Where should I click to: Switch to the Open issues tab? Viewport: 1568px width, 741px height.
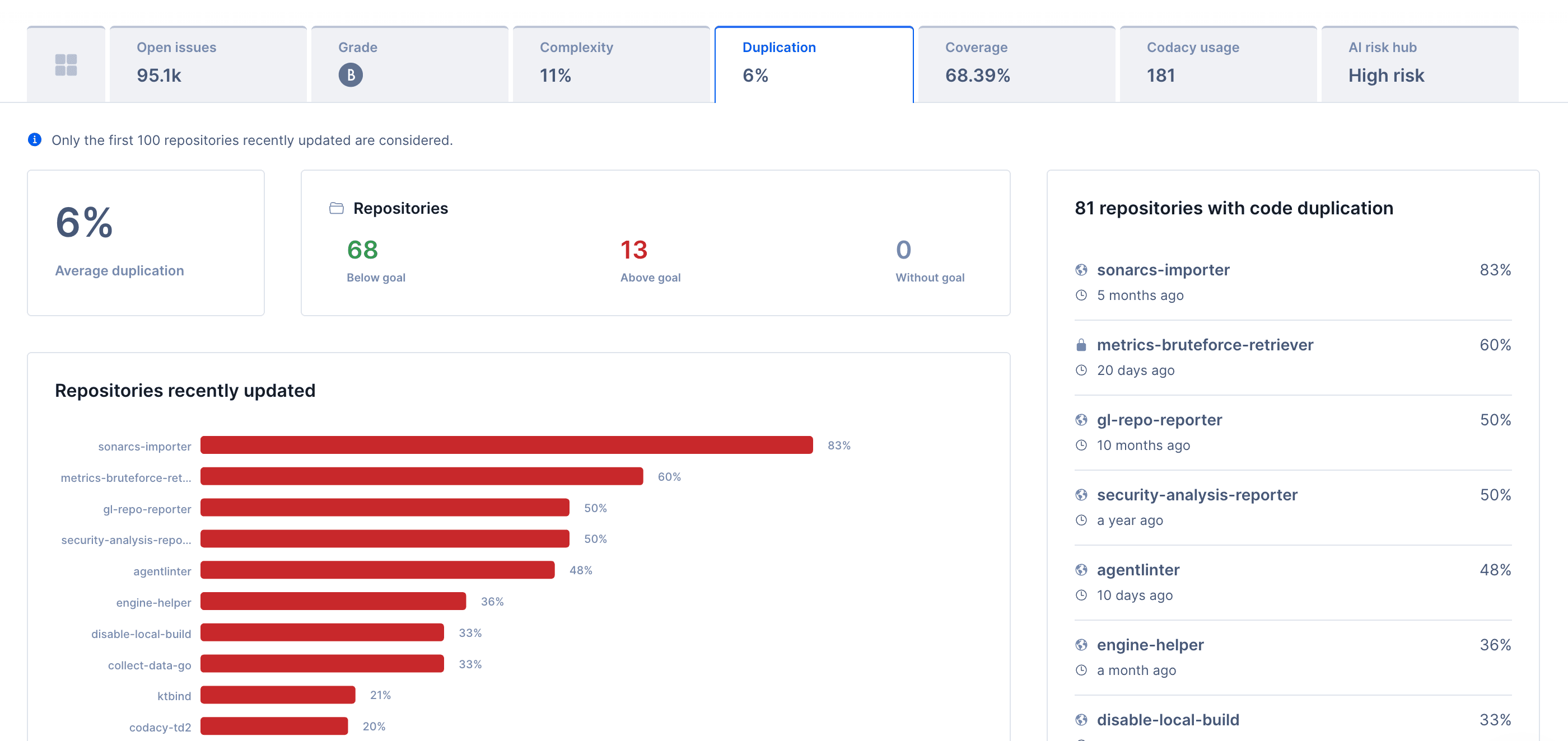tap(208, 63)
